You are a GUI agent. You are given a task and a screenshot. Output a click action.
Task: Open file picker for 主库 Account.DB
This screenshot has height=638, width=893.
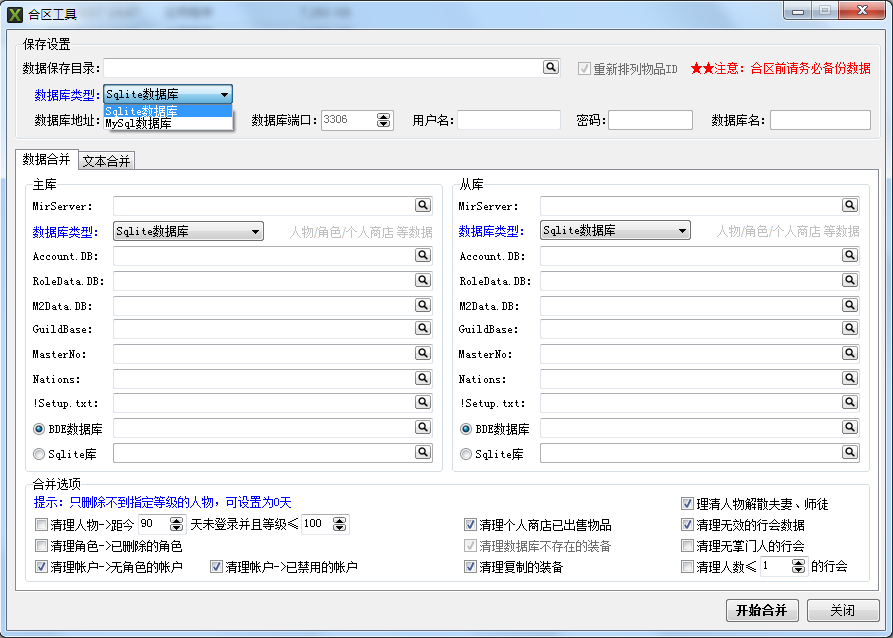coord(421,255)
